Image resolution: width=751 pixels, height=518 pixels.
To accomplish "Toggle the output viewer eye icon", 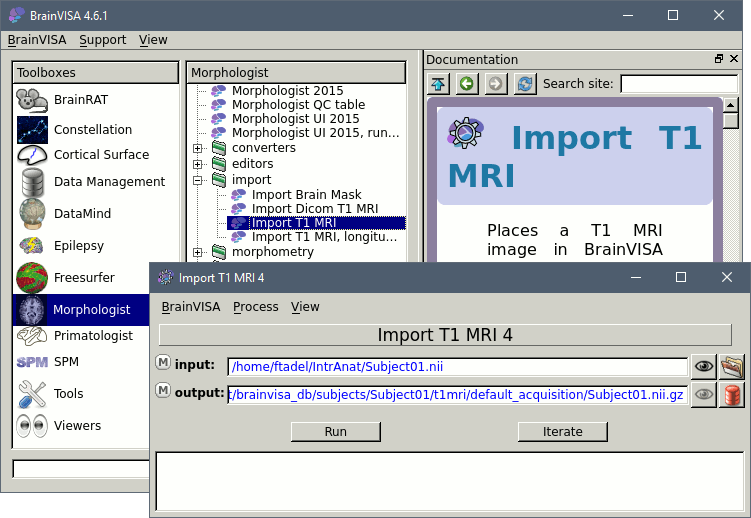I will (x=704, y=394).
